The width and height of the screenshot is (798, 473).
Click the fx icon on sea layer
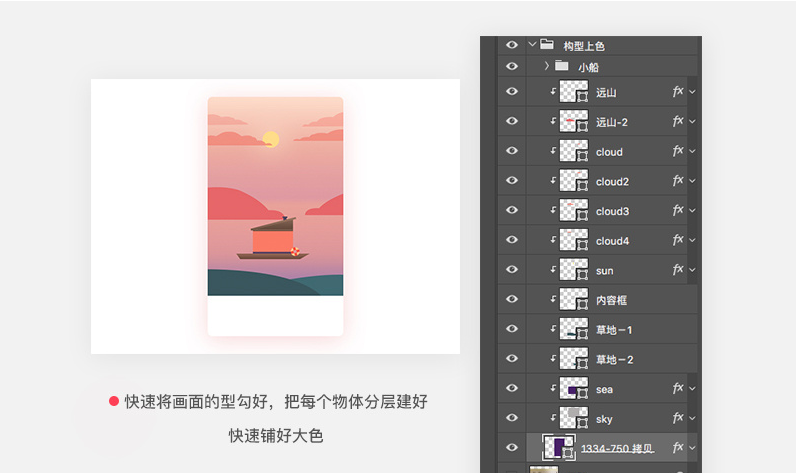pos(678,388)
